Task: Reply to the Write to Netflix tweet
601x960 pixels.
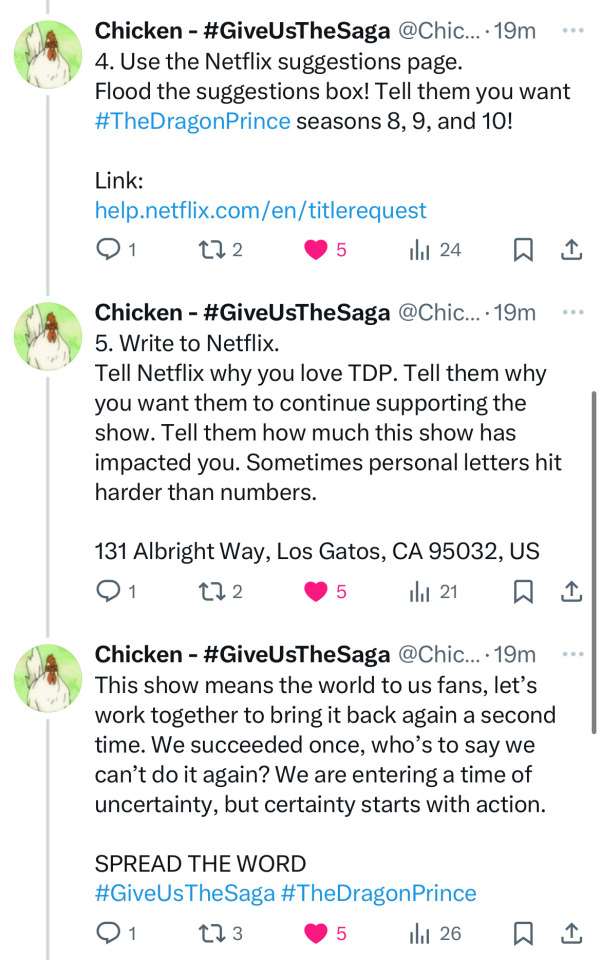Action: [x=108, y=592]
